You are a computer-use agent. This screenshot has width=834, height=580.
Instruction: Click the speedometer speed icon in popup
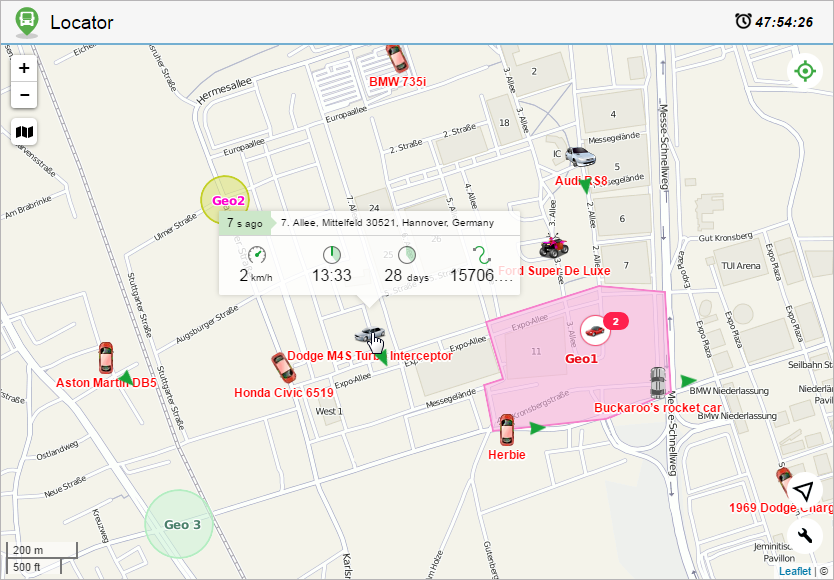(x=257, y=255)
